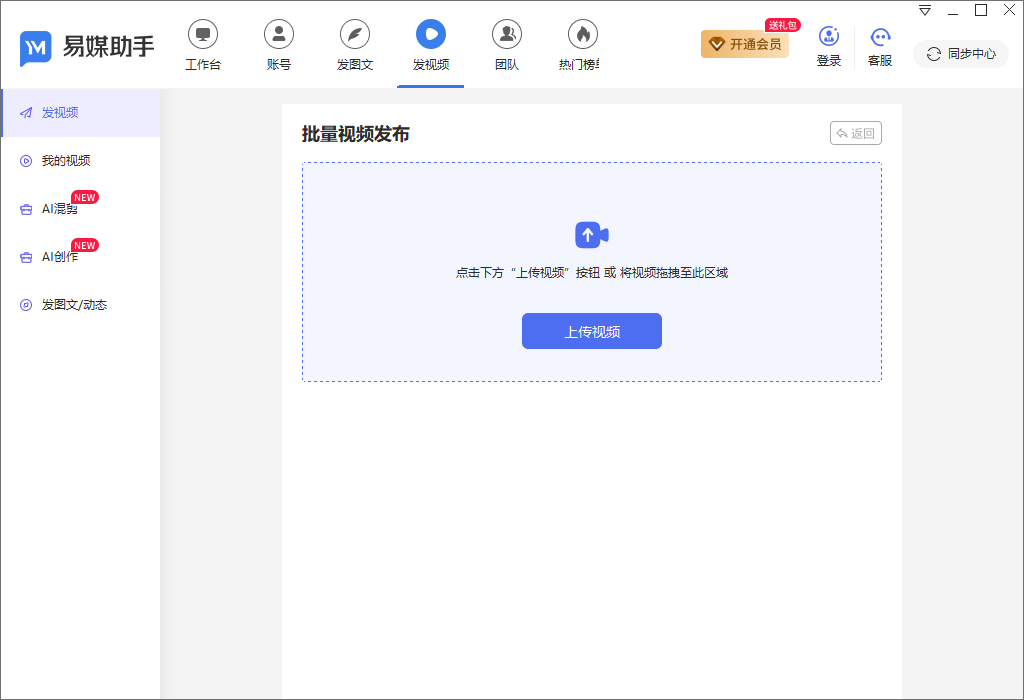Click the 返回 back button

coord(856,133)
